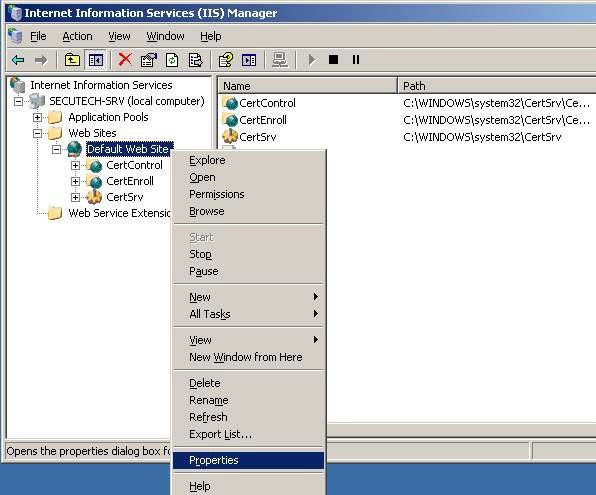This screenshot has height=495, width=596.
Task: Sort by the Name column header
Action: pos(308,86)
